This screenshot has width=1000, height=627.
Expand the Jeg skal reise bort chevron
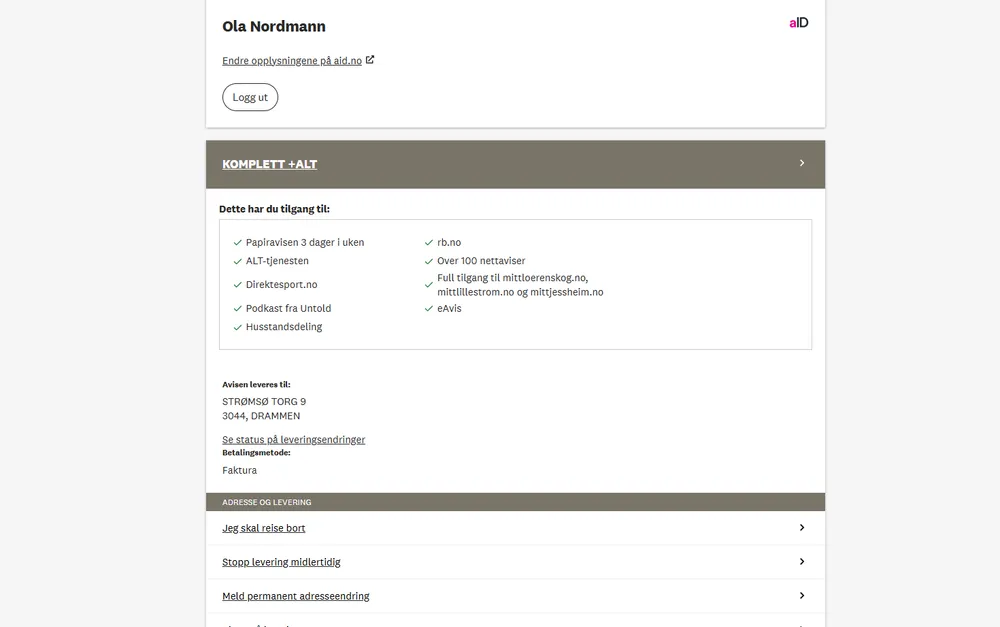802,528
